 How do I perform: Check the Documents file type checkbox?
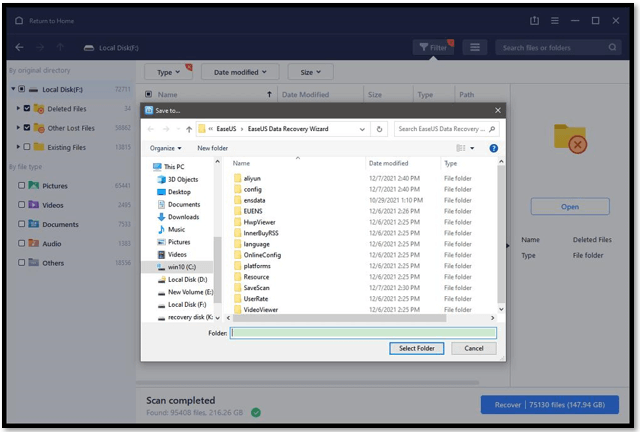22,224
